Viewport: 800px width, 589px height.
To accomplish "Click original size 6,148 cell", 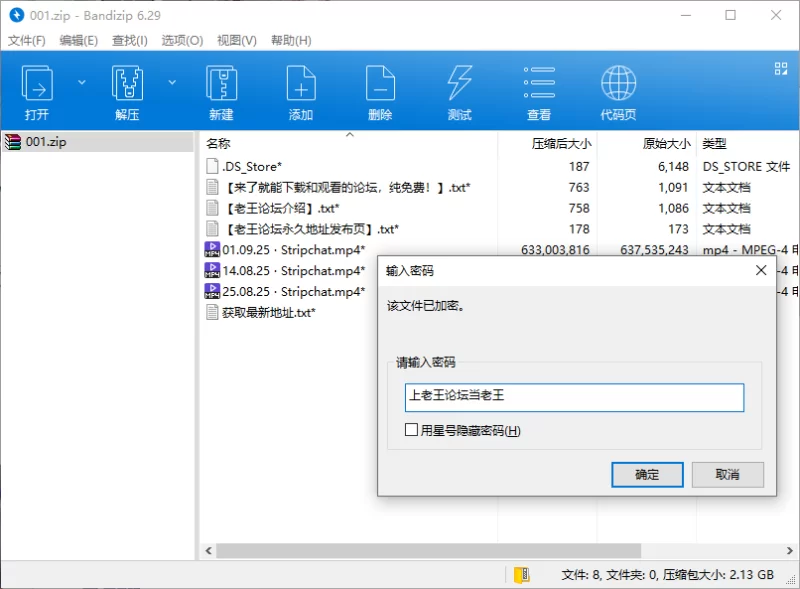I will 673,166.
